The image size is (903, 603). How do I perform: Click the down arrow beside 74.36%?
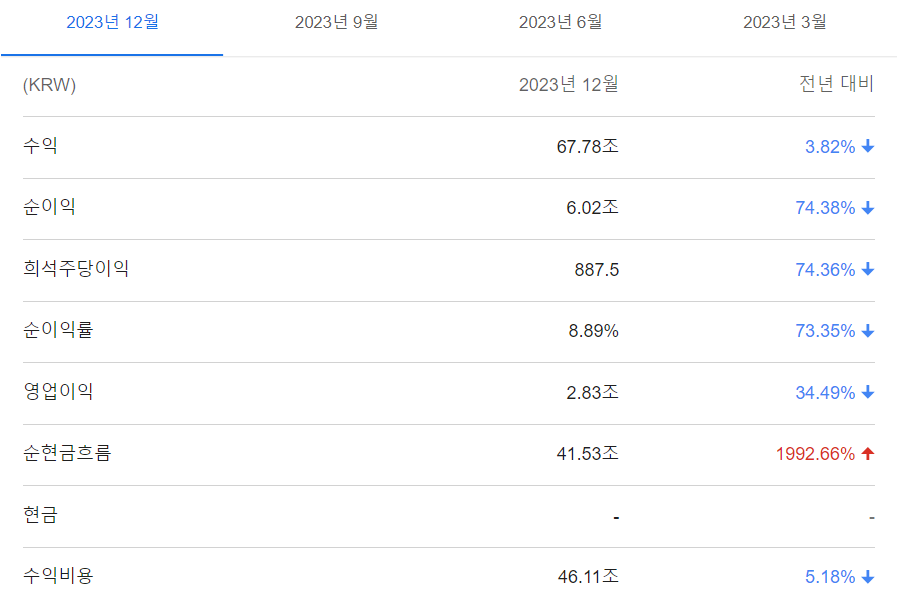pos(868,270)
